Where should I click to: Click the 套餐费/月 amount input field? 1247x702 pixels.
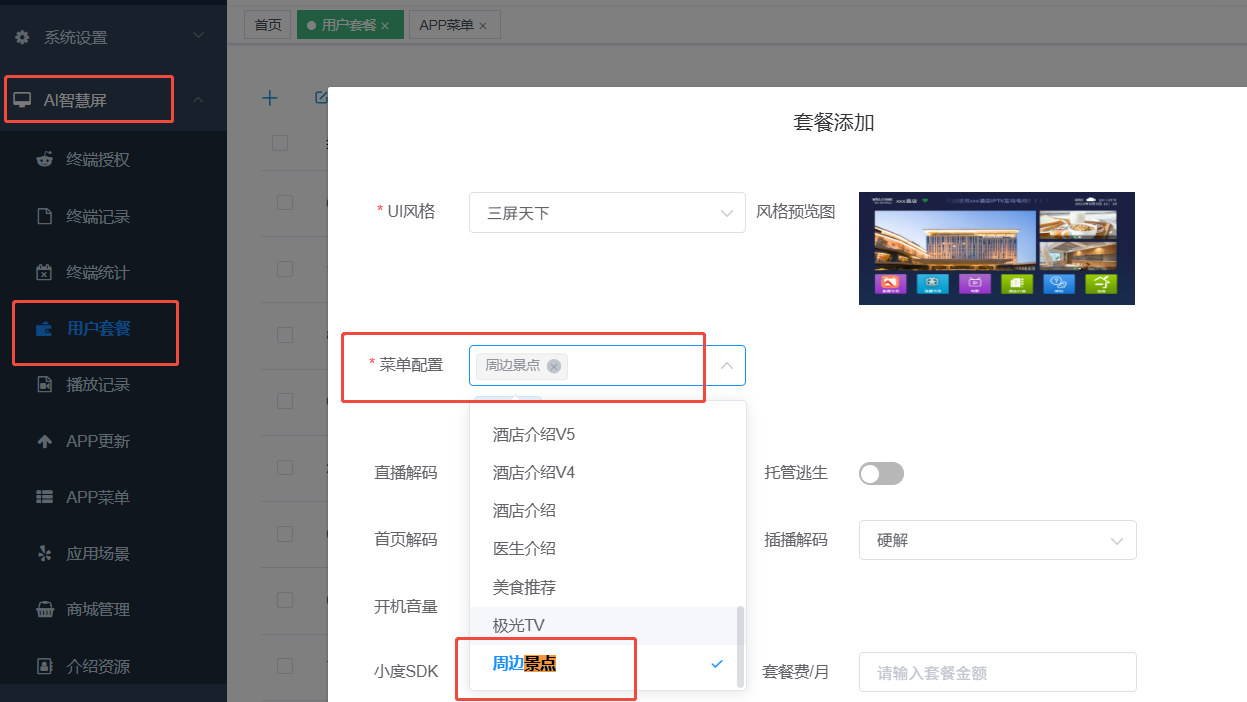(x=996, y=672)
